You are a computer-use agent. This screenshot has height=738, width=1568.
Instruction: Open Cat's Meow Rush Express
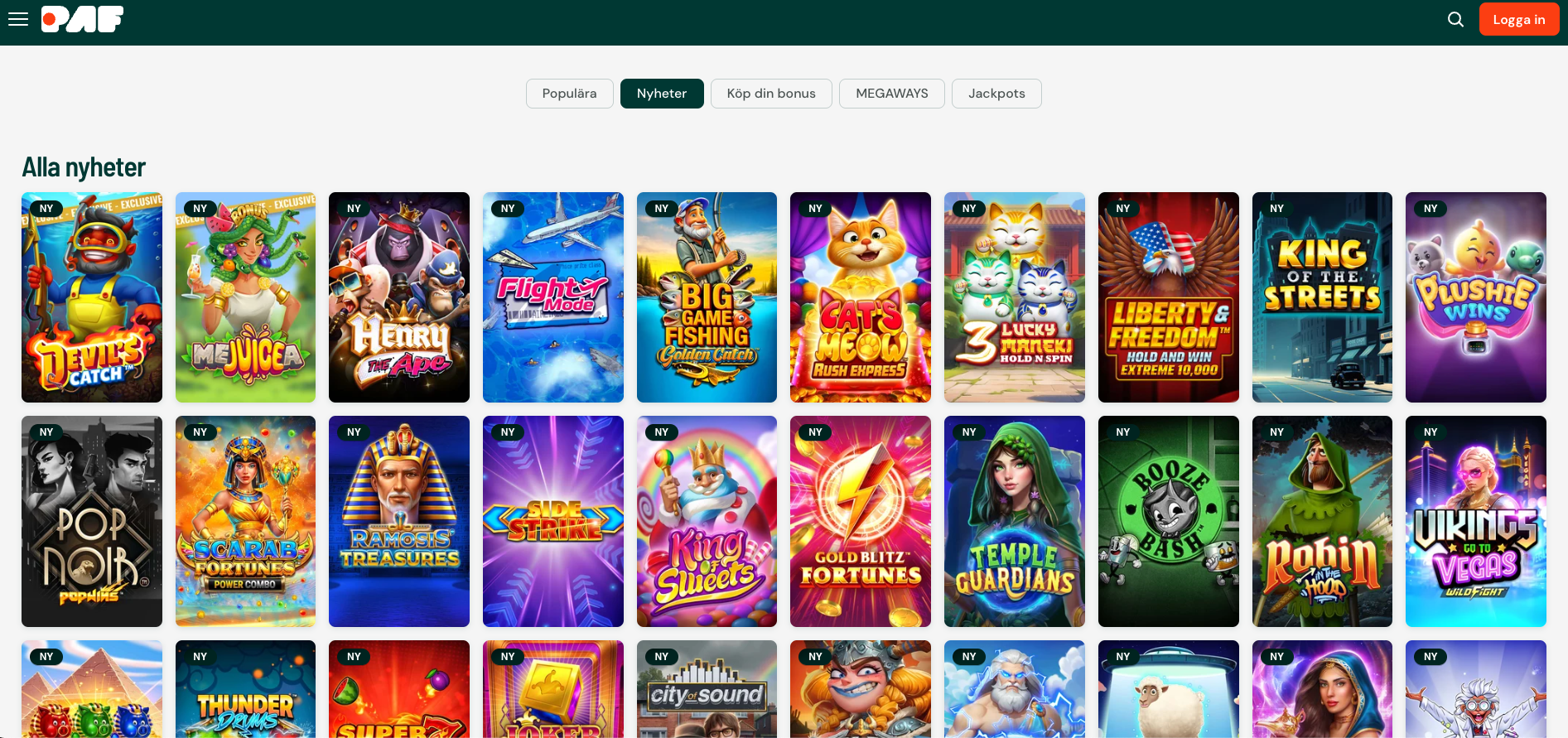click(x=861, y=297)
